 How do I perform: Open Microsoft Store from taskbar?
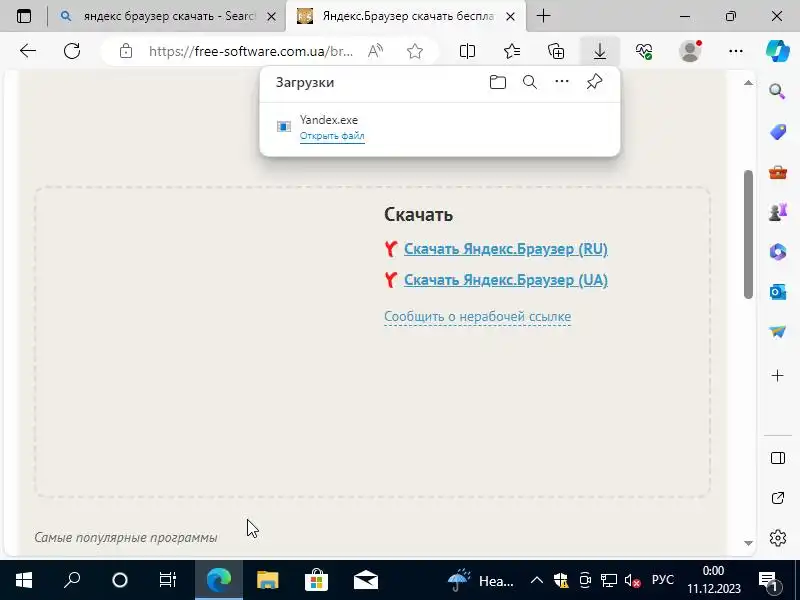pos(316,580)
